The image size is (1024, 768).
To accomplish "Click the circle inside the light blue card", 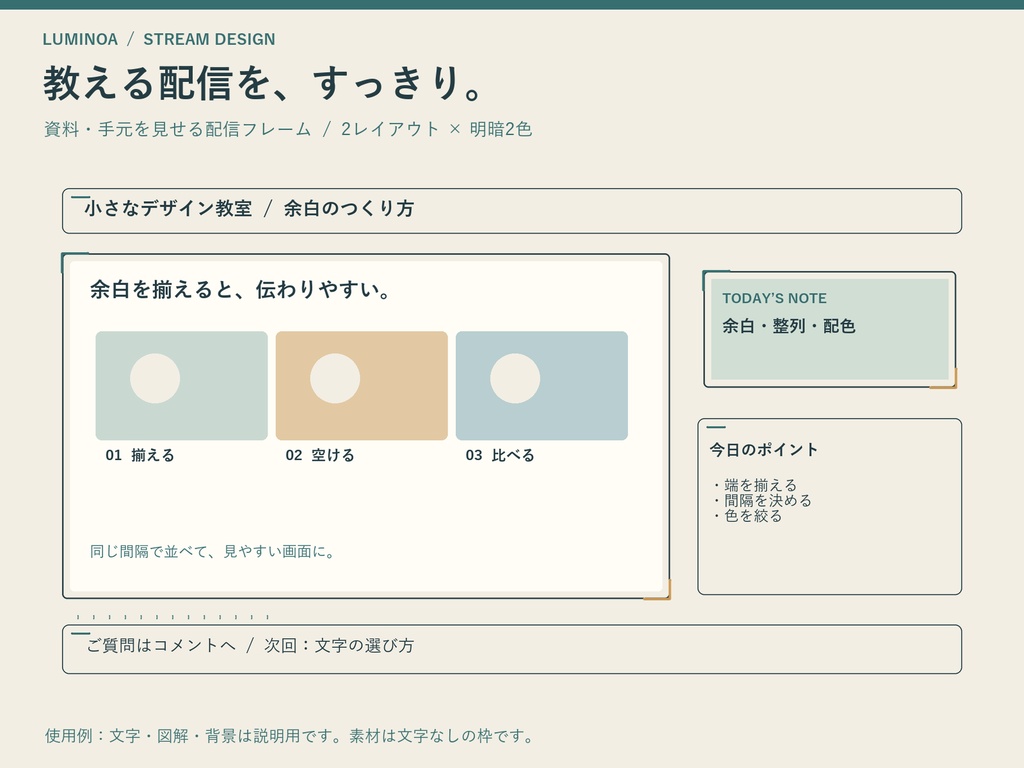I will [515, 378].
